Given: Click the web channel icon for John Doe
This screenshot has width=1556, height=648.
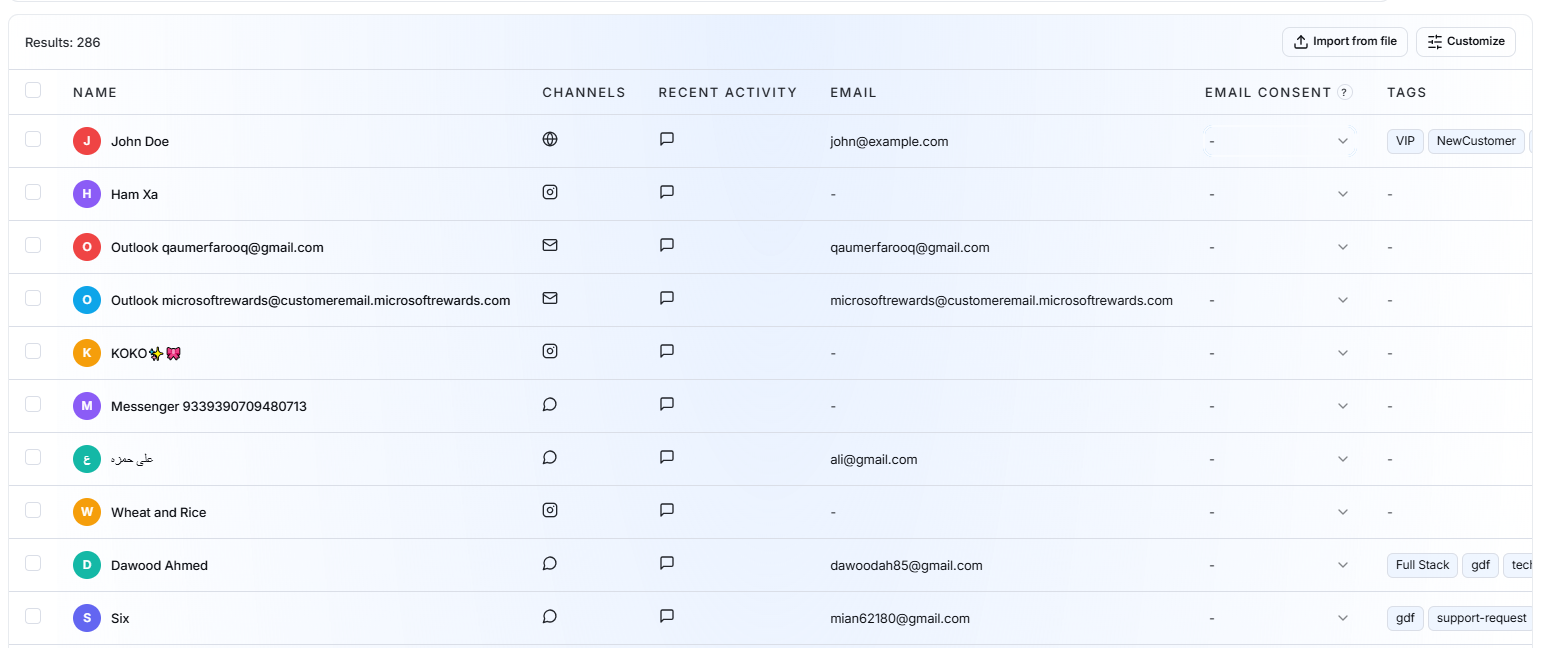Looking at the screenshot, I should (549, 139).
